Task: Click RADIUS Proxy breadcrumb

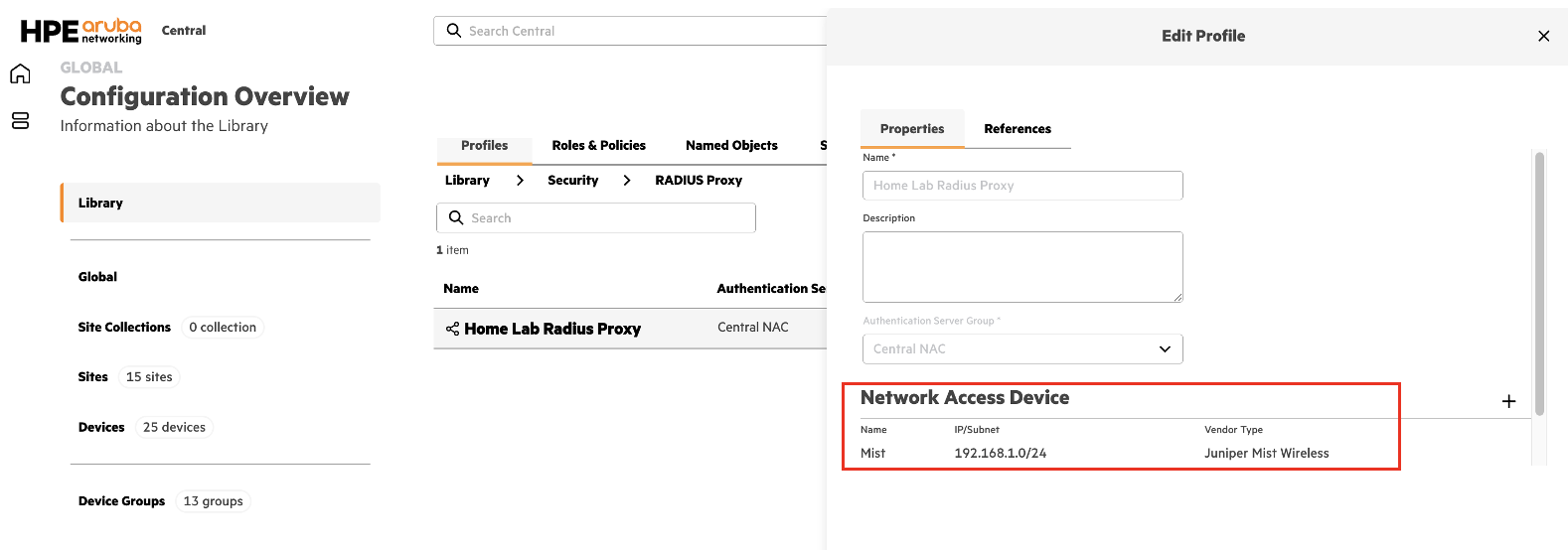Action: pyautogui.click(x=699, y=180)
